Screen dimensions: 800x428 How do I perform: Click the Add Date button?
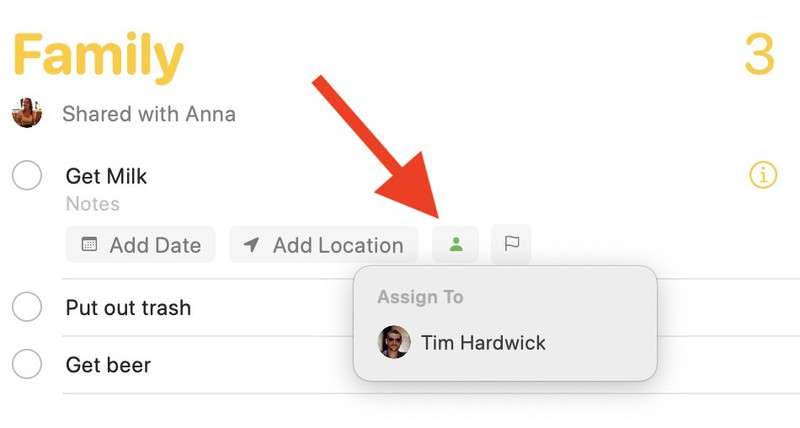point(141,245)
